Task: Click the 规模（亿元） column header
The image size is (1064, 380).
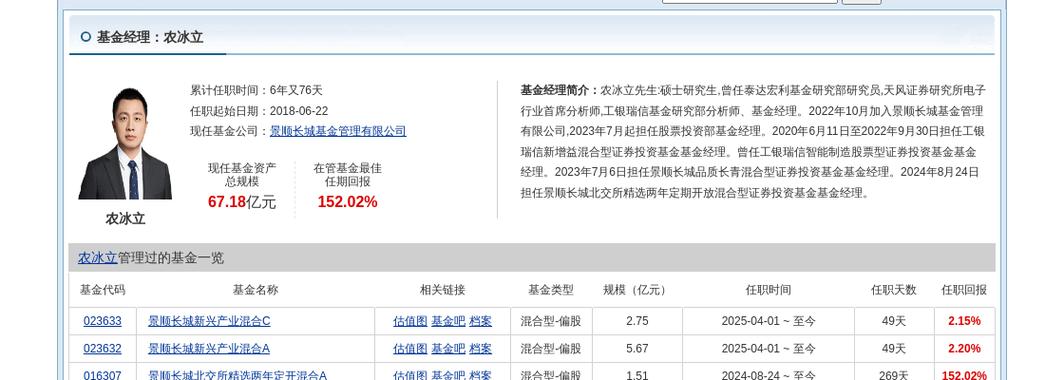Action: pos(637,290)
